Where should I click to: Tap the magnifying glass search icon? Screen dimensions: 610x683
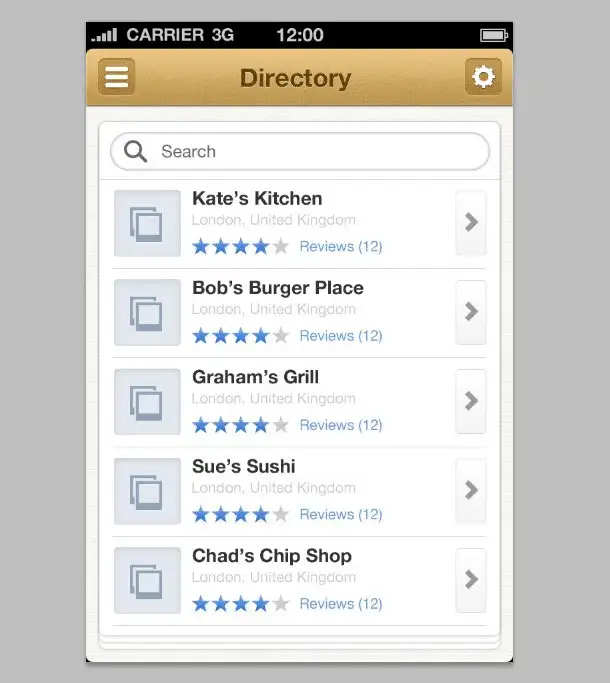click(x=135, y=152)
